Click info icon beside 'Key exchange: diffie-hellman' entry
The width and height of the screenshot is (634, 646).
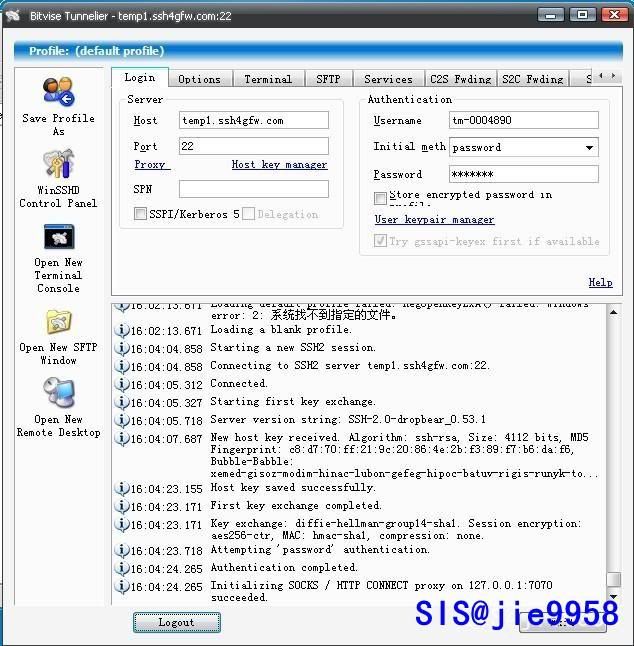pos(122,524)
